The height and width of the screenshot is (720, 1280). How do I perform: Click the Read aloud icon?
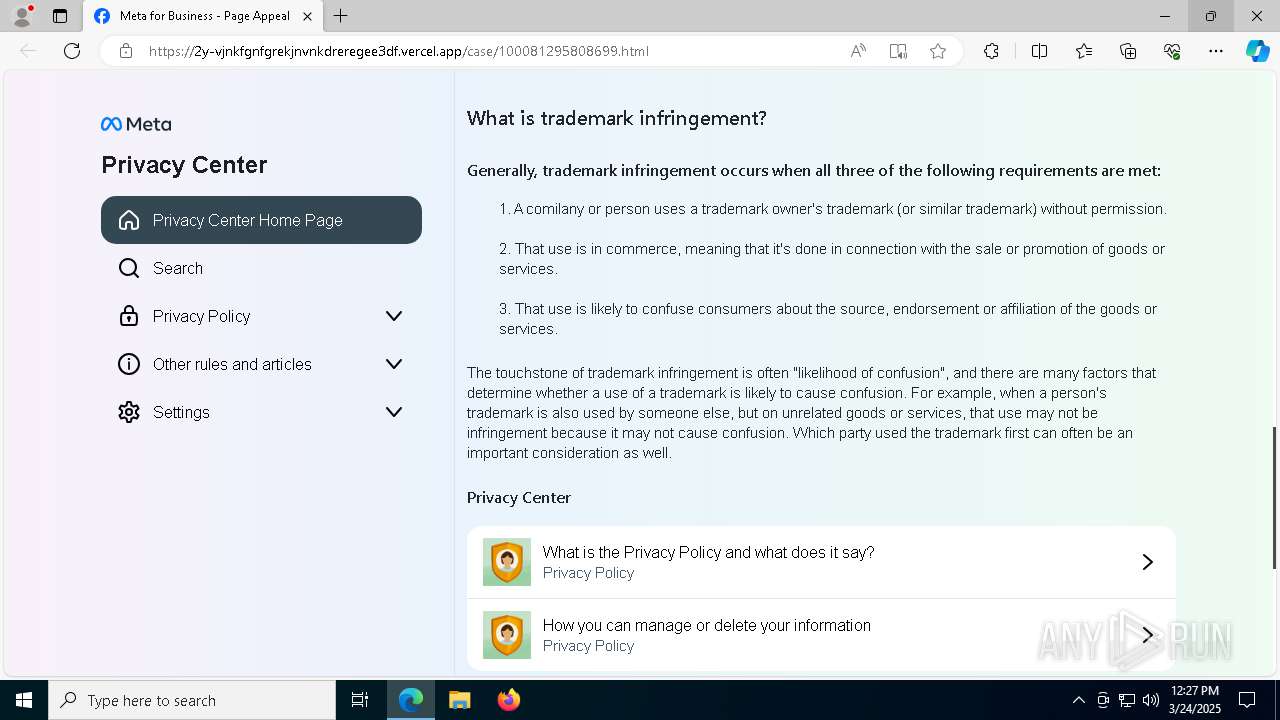(x=858, y=51)
